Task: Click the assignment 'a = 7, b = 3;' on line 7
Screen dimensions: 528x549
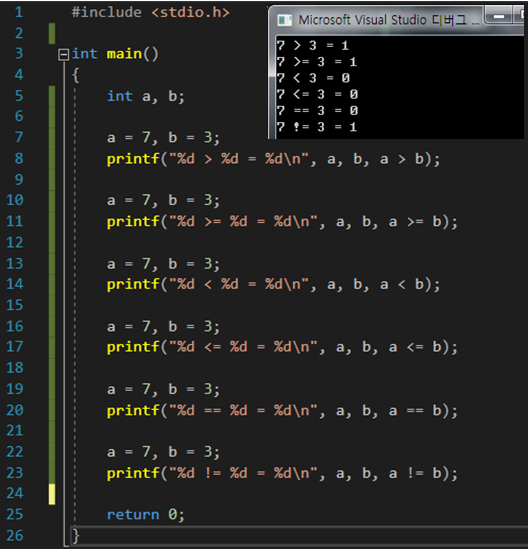Action: click(x=163, y=138)
